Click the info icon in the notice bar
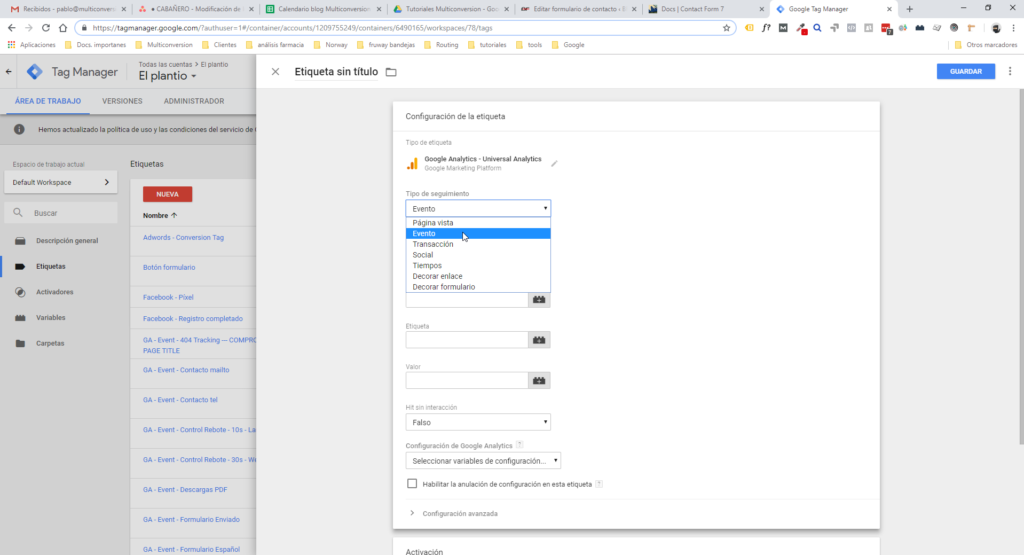 pyautogui.click(x=20, y=129)
